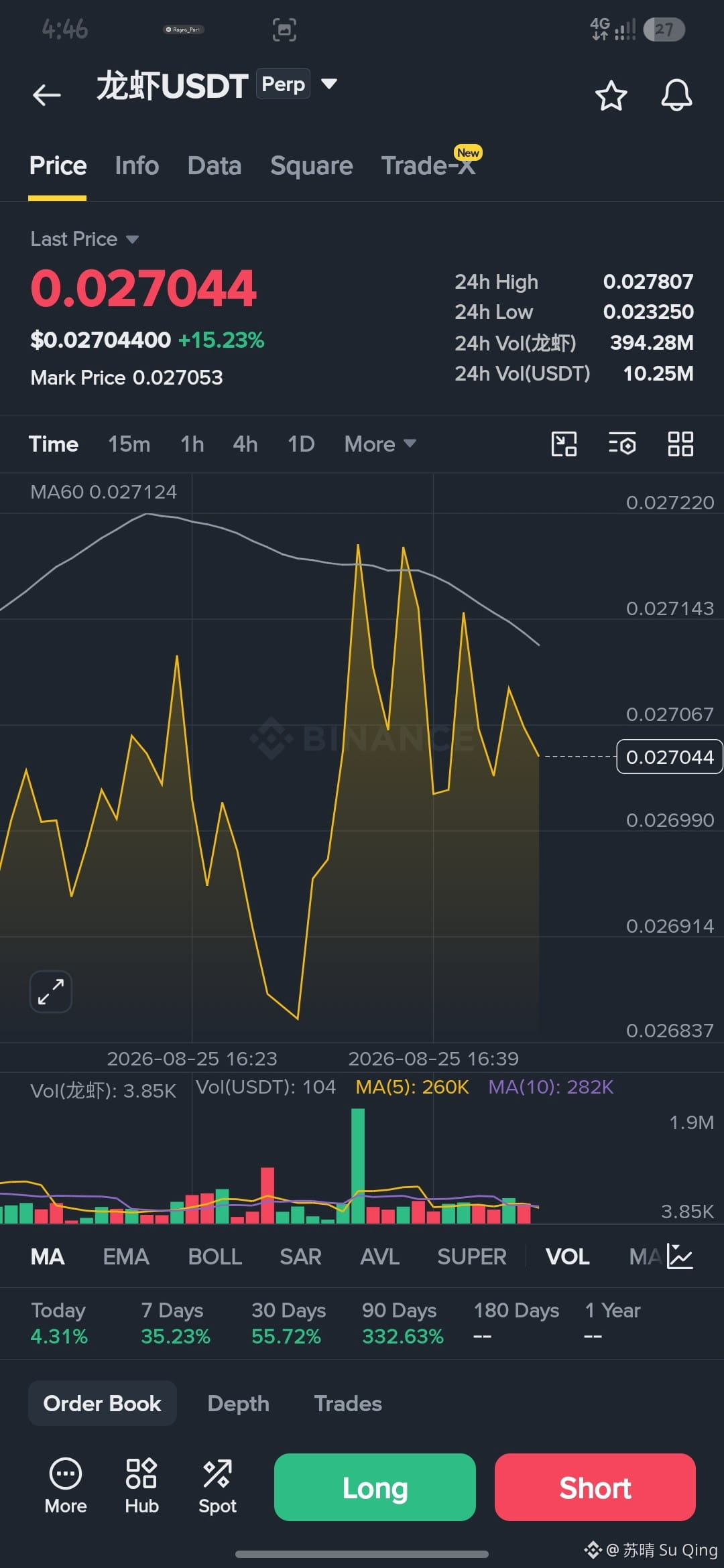The image size is (724, 1568).
Task: Select the 15m interval
Action: (129, 444)
